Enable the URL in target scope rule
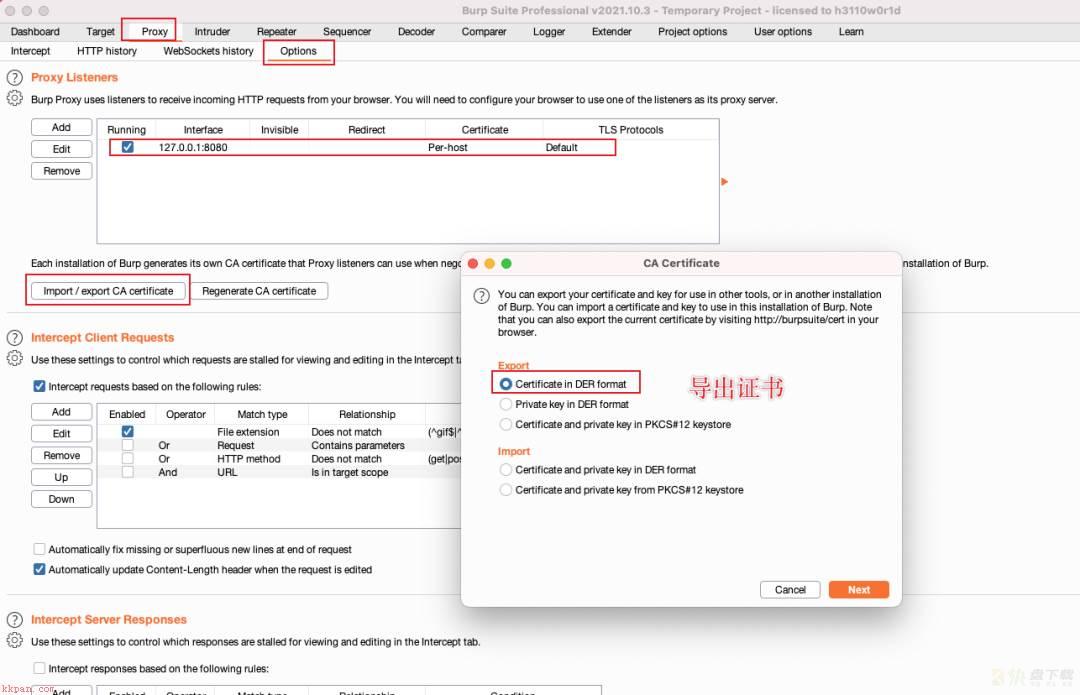Screen dimensions: 1080x695 [x=127, y=473]
